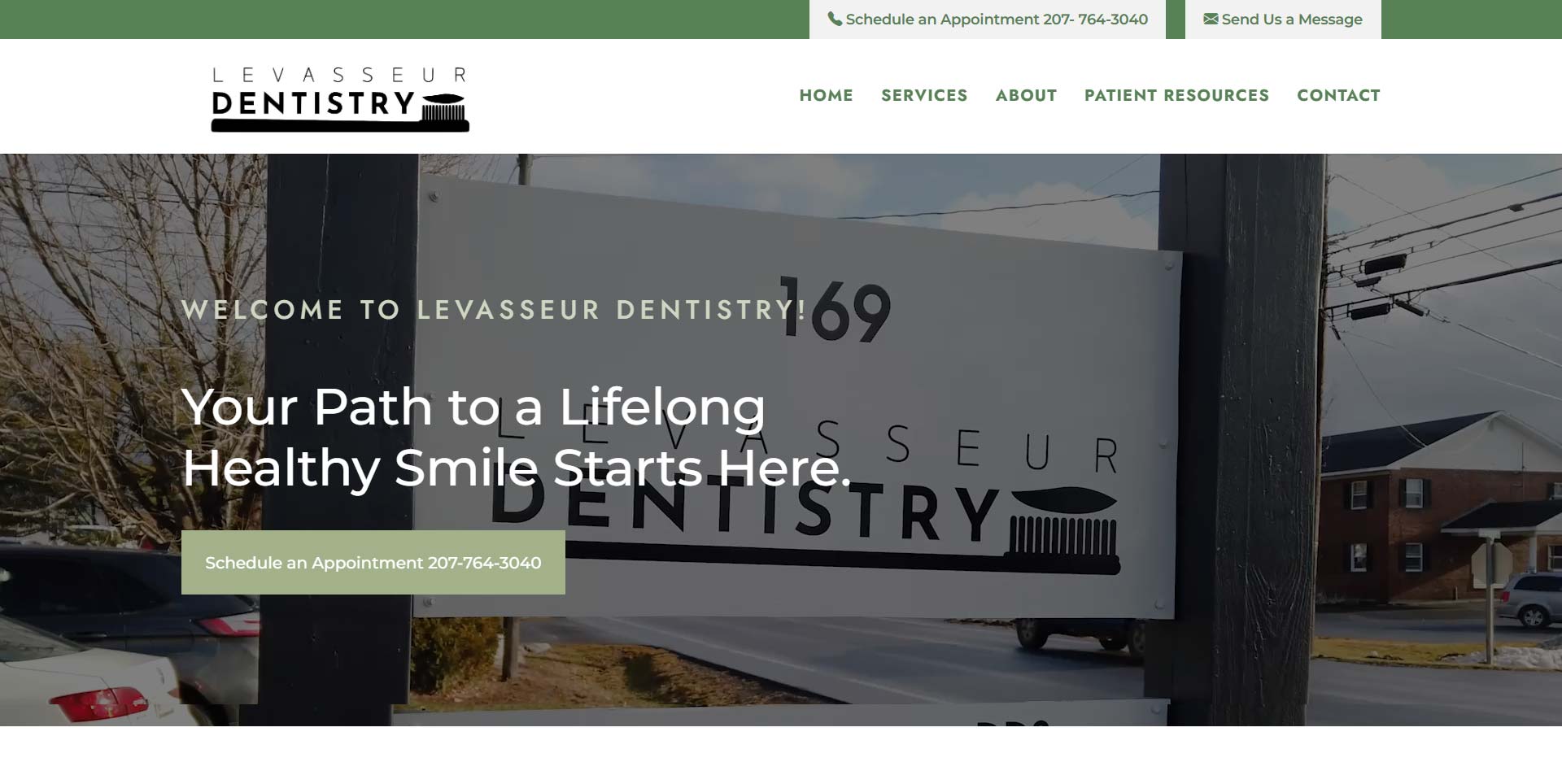
Task: Click the 169 address number on the sign
Action: pyautogui.click(x=836, y=309)
